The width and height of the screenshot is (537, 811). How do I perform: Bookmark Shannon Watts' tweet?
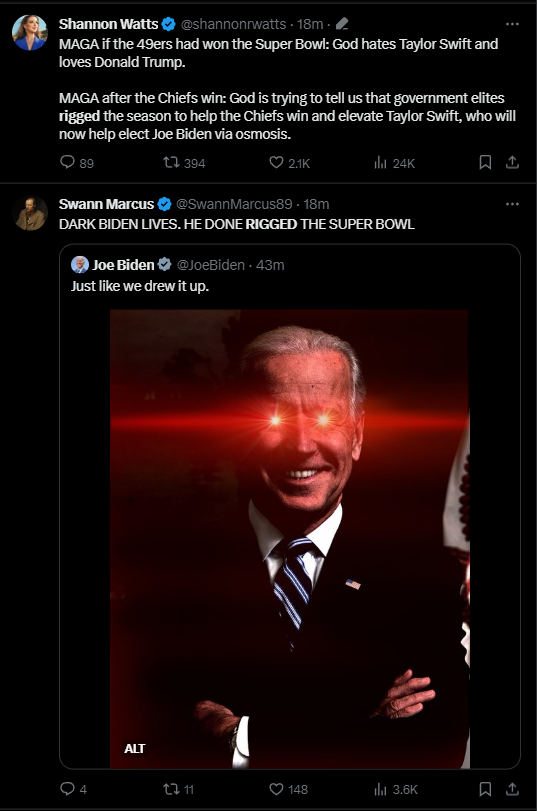click(x=485, y=162)
